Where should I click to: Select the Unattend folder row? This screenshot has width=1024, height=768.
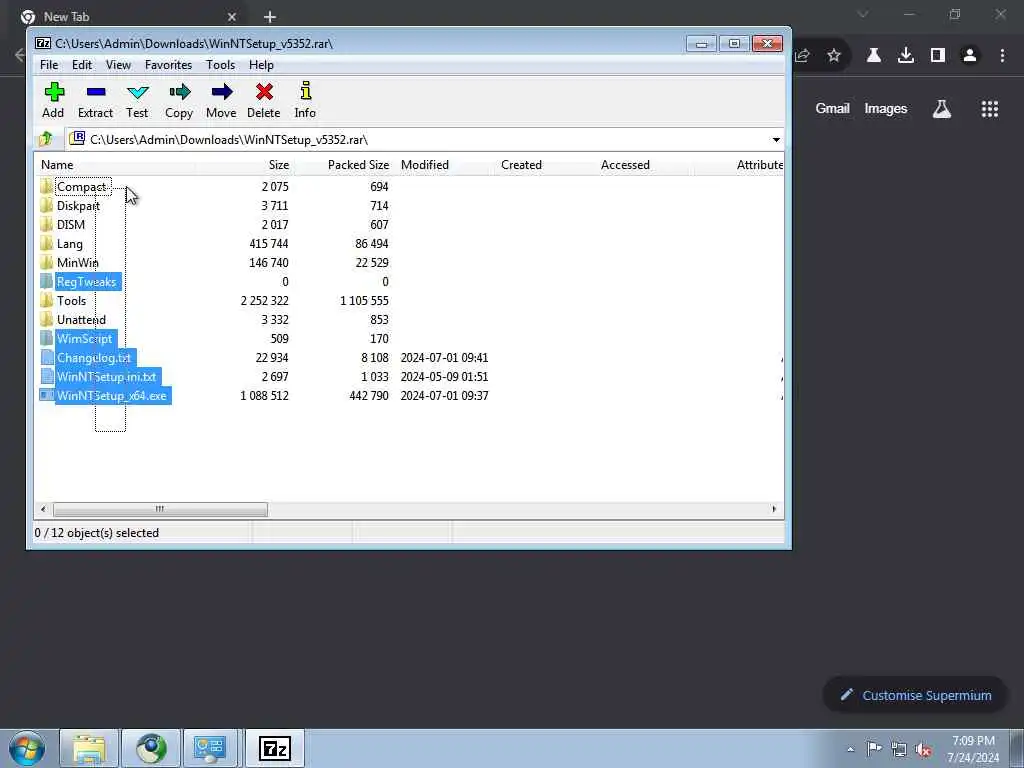[409, 319]
